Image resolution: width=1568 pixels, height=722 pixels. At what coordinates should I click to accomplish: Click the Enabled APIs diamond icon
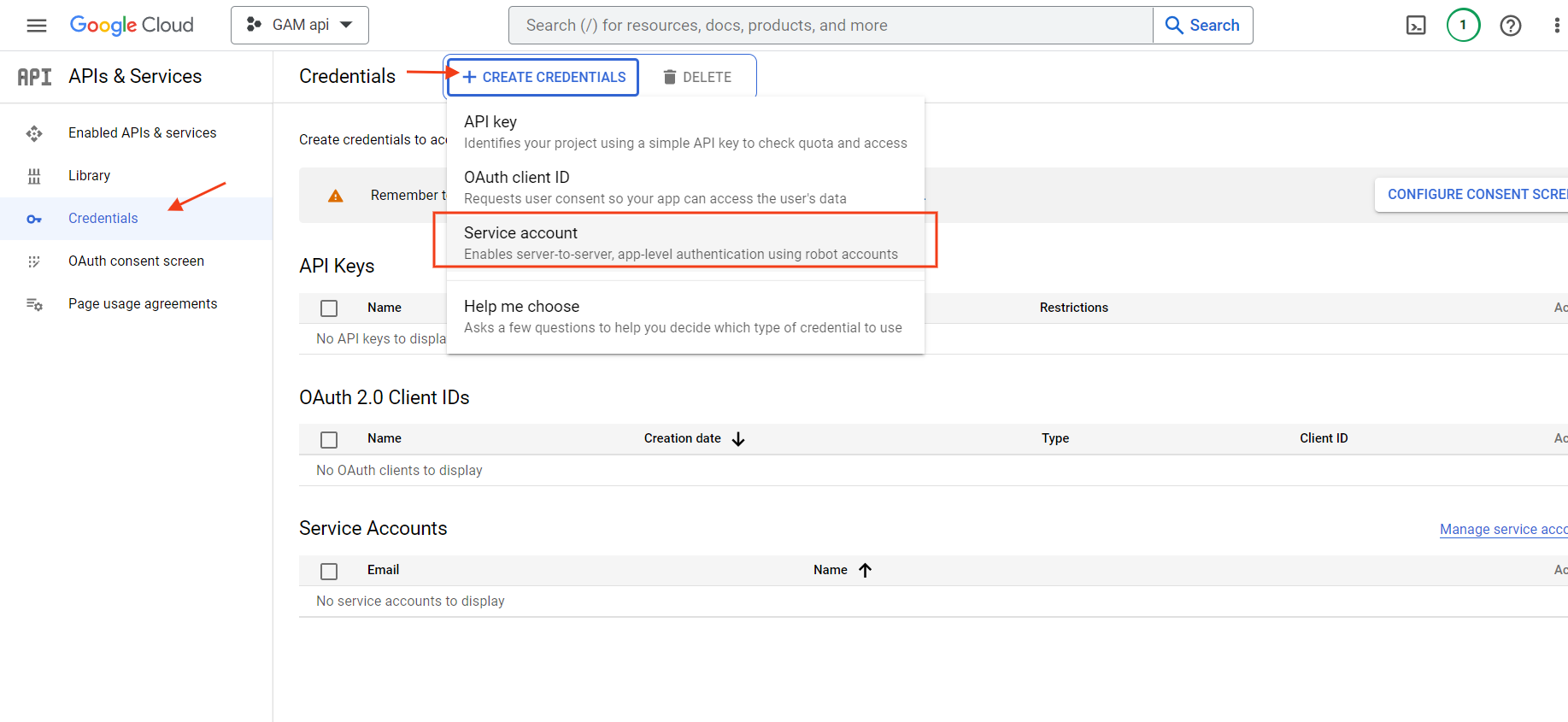[34, 133]
